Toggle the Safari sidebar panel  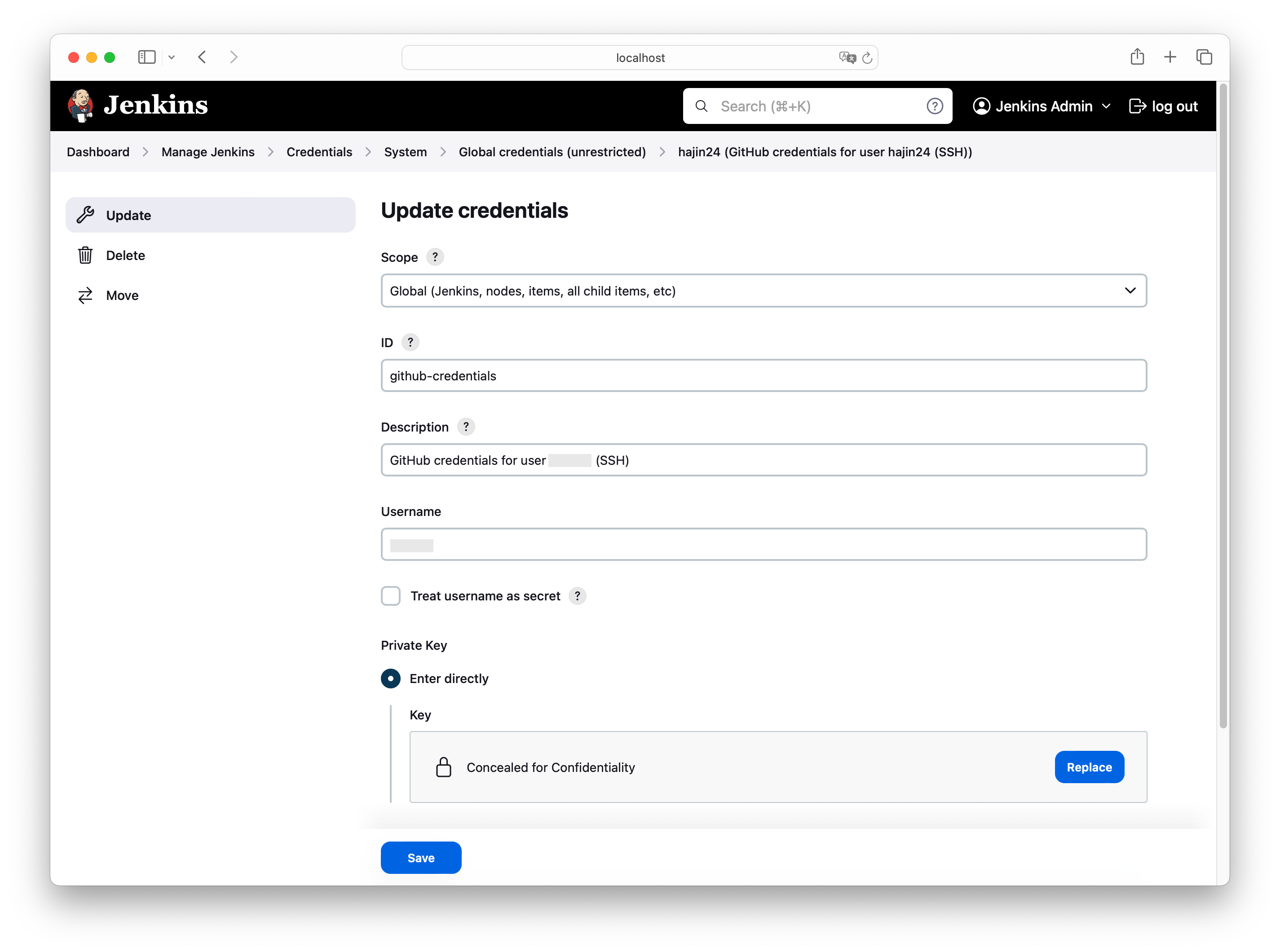coord(147,57)
